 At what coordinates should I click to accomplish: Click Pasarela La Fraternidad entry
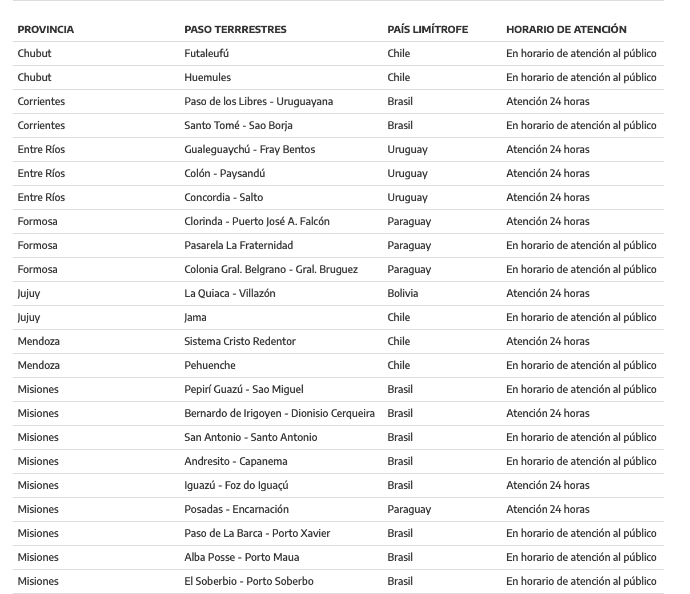click(239, 245)
